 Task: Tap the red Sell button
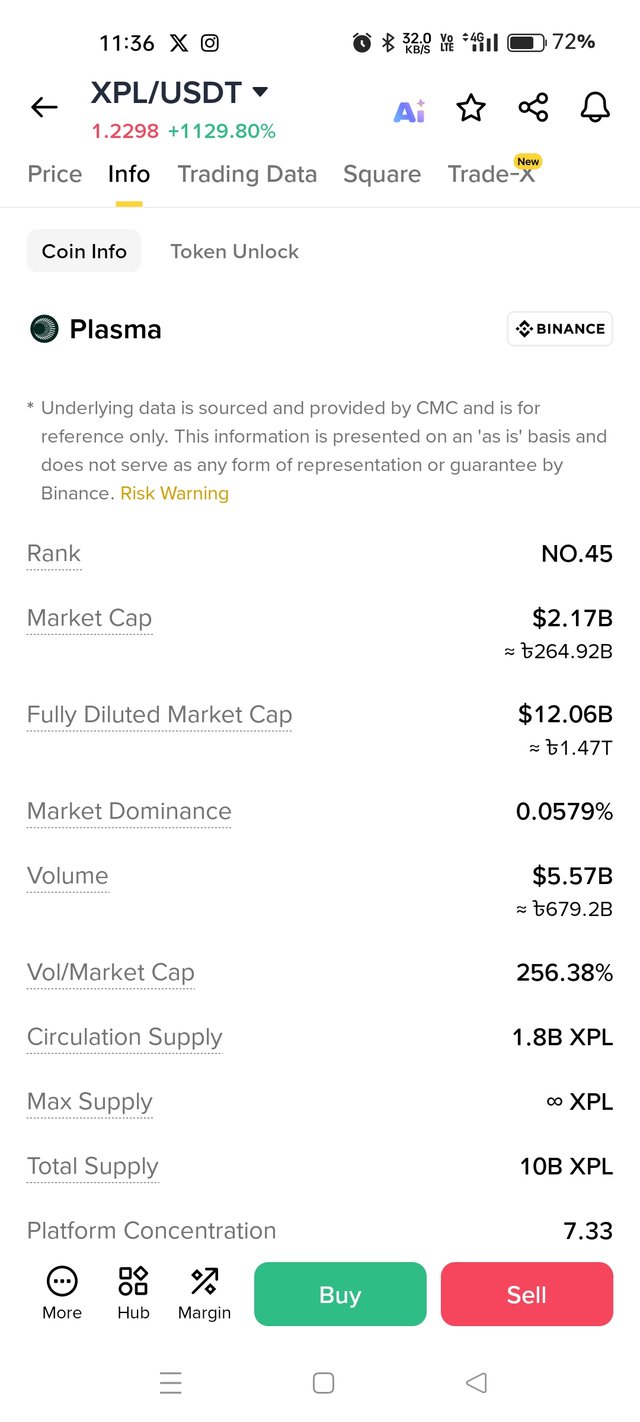pyautogui.click(x=527, y=1294)
